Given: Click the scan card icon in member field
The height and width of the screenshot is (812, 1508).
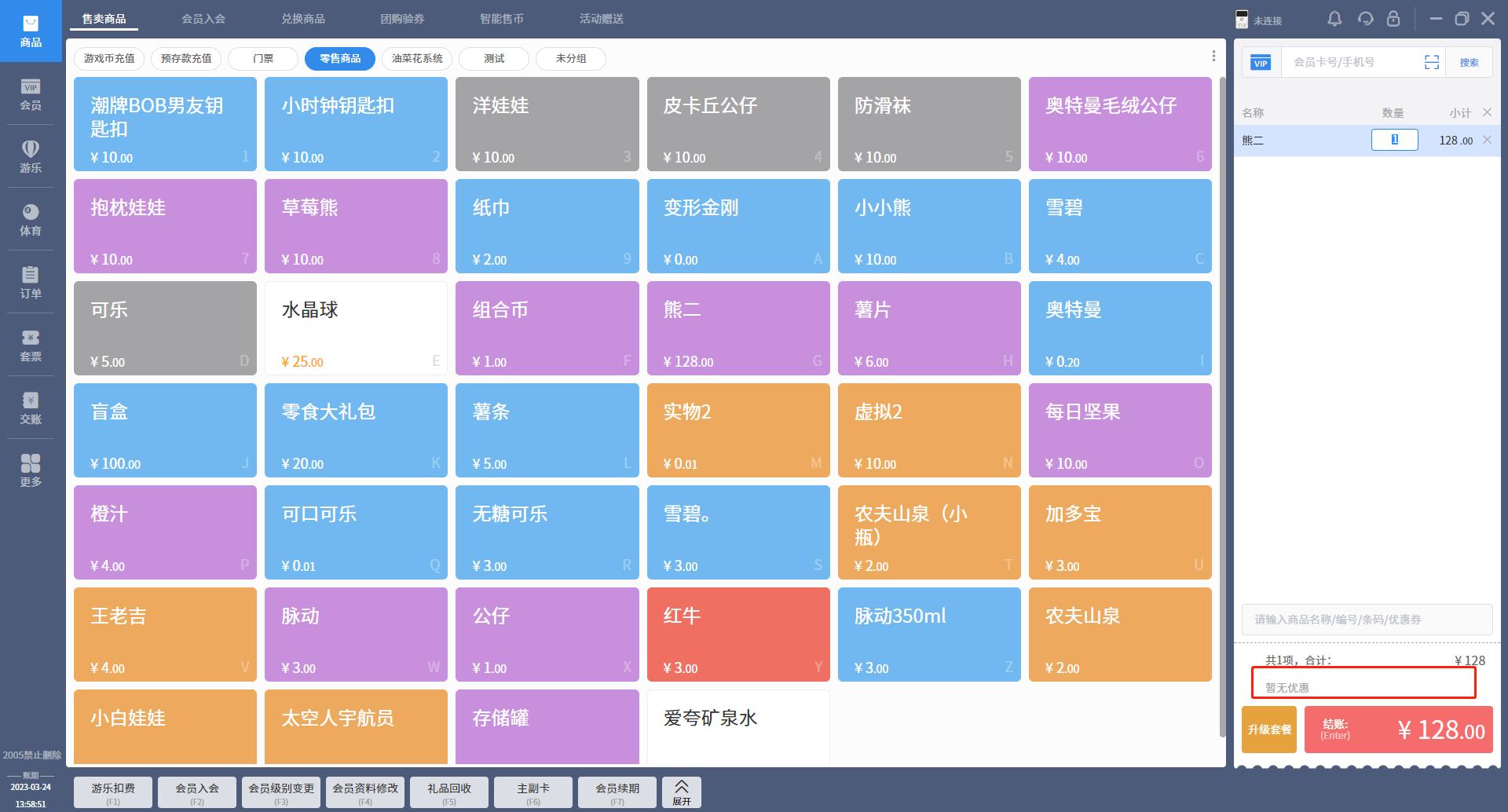Looking at the screenshot, I should coord(1432,62).
